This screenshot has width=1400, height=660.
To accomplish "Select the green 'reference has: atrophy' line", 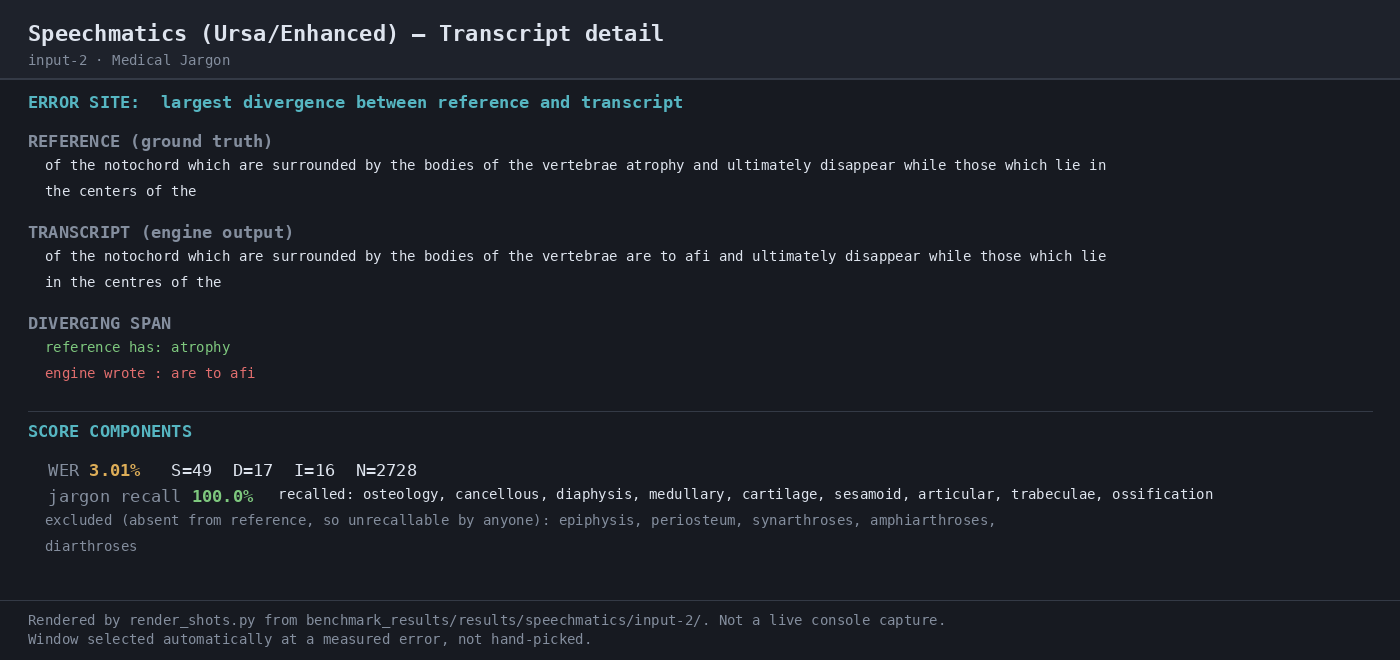I will coord(137,348).
